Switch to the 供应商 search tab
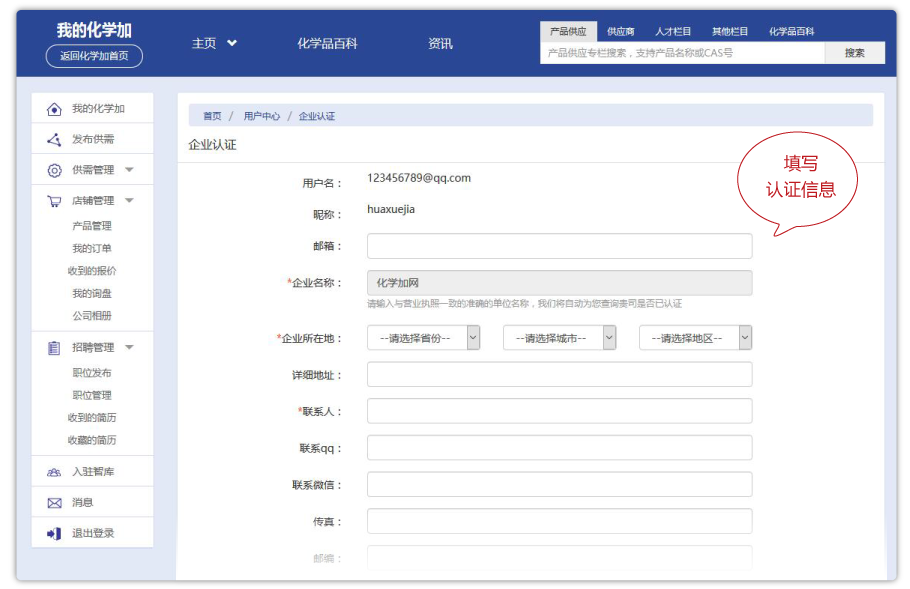Image resolution: width=910 pixels, height=589 pixels. 621,32
